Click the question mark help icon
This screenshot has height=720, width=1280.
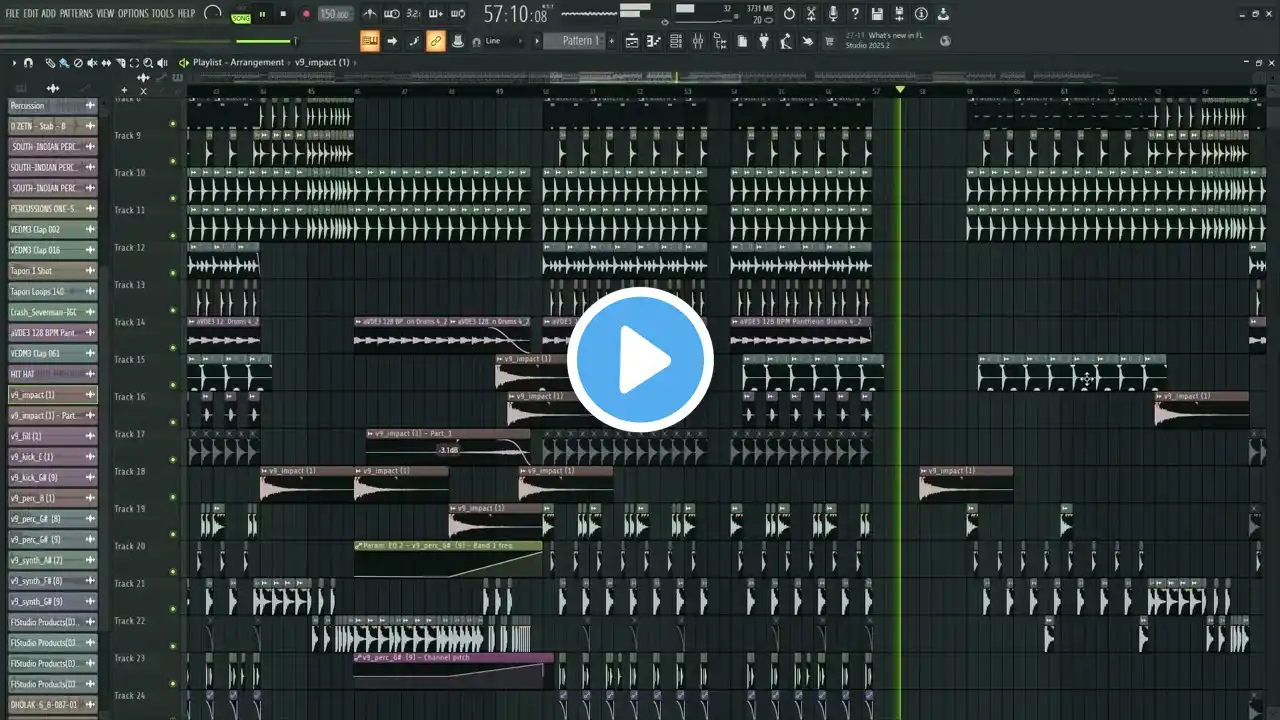[855, 14]
